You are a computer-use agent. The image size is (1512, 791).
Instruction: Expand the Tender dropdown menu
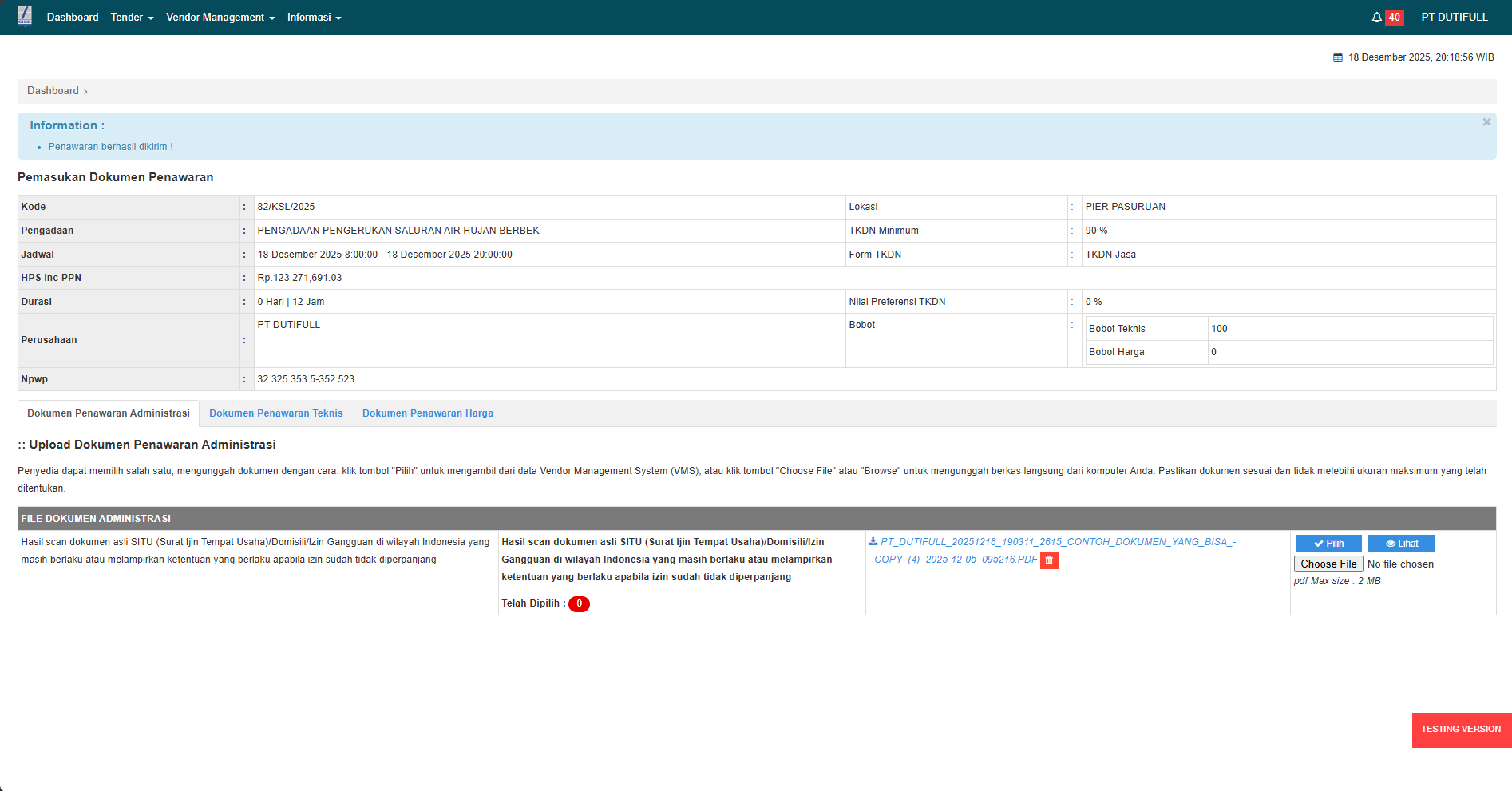coord(132,18)
